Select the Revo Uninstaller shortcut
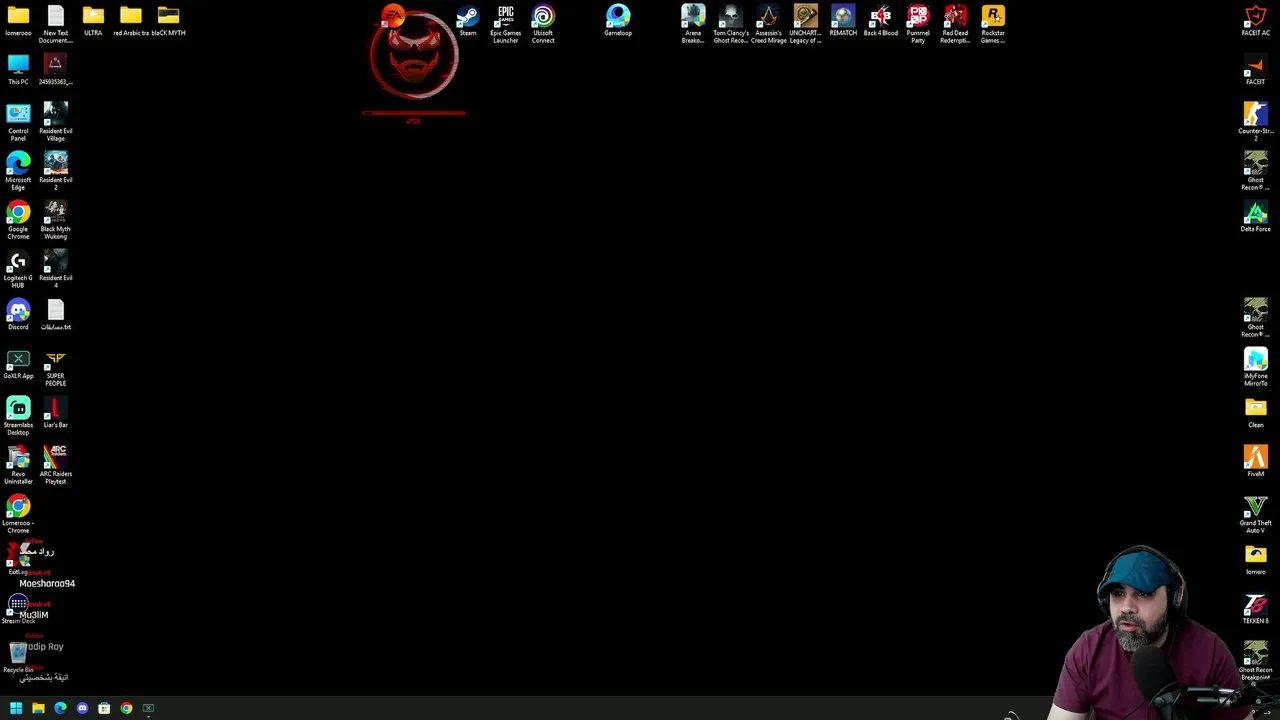Viewport: 1280px width, 720px height. (x=18, y=466)
